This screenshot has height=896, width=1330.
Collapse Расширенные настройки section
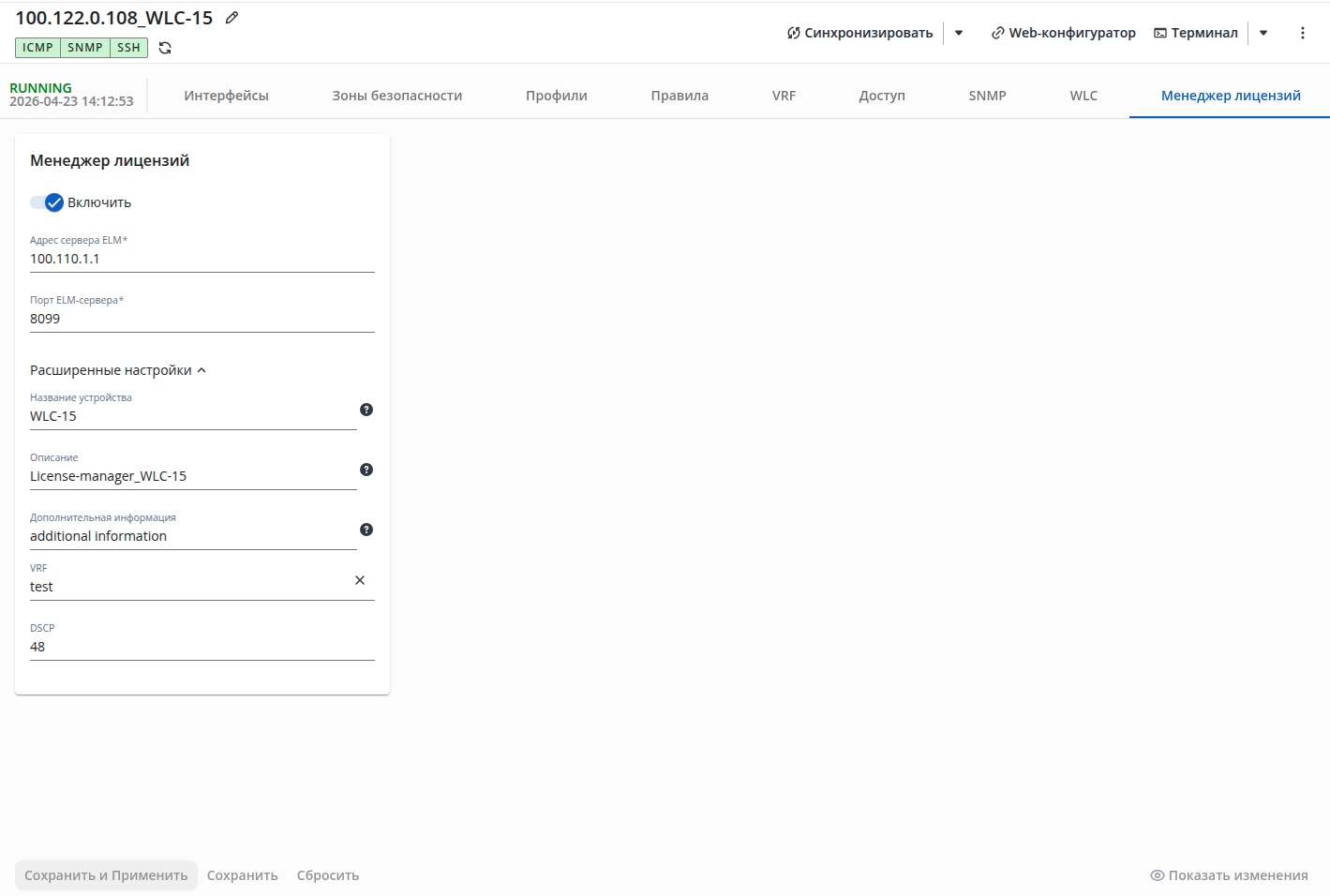click(x=118, y=370)
